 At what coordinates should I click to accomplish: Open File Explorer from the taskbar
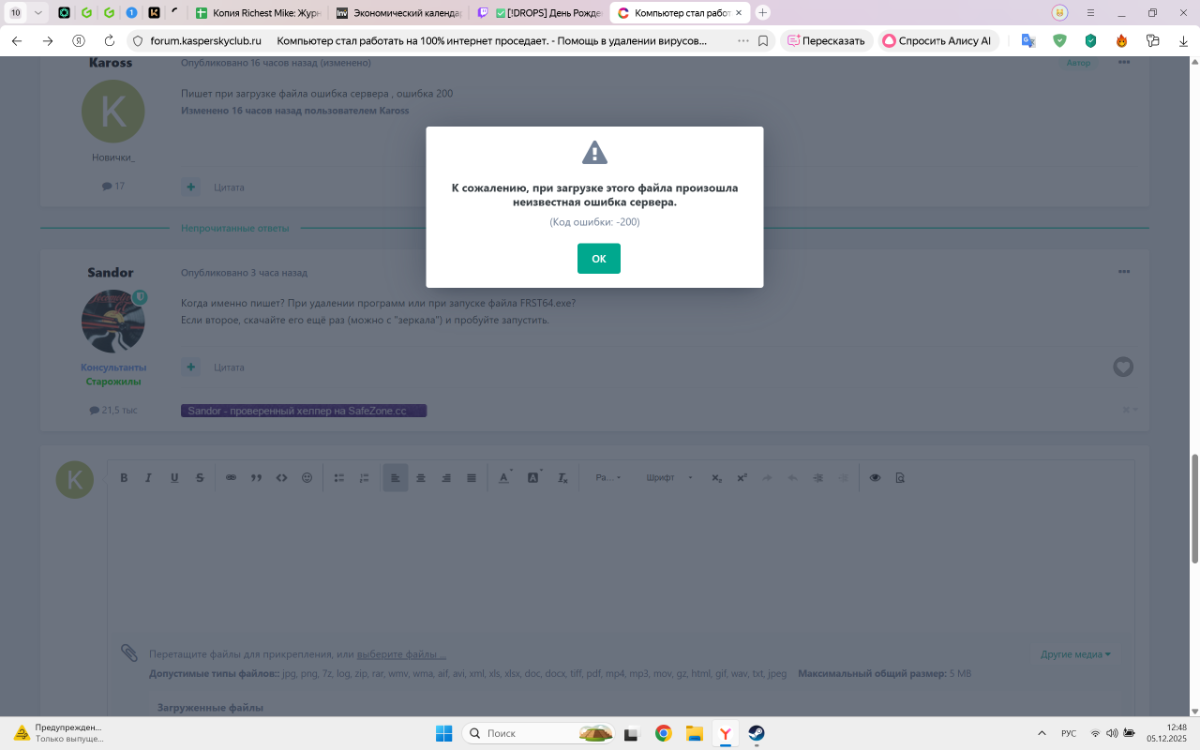pos(694,733)
